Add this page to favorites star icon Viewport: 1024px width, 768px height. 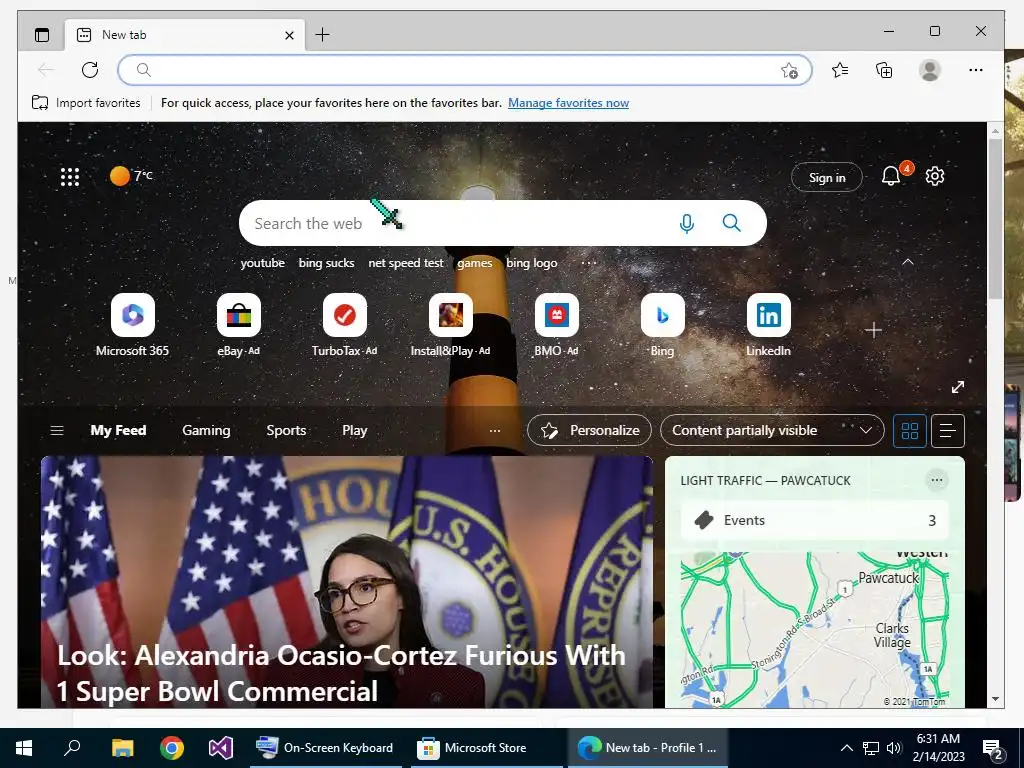[790, 71]
